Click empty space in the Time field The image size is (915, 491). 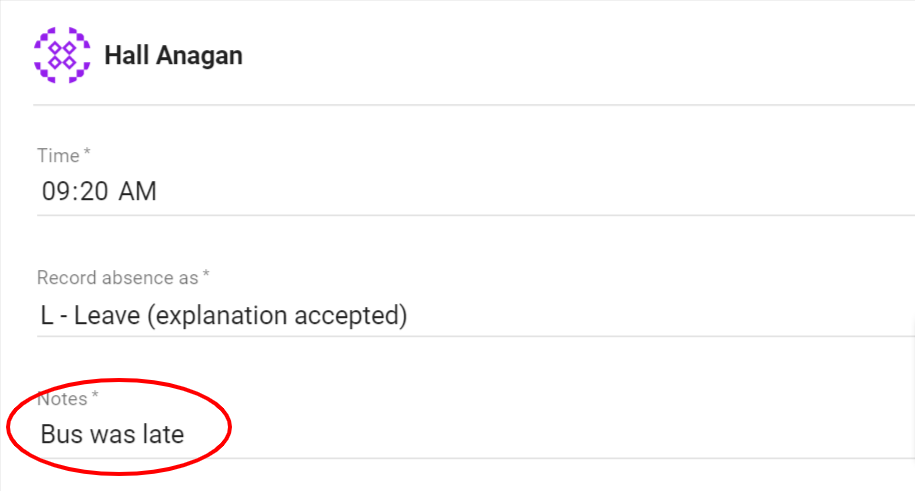[525, 191]
